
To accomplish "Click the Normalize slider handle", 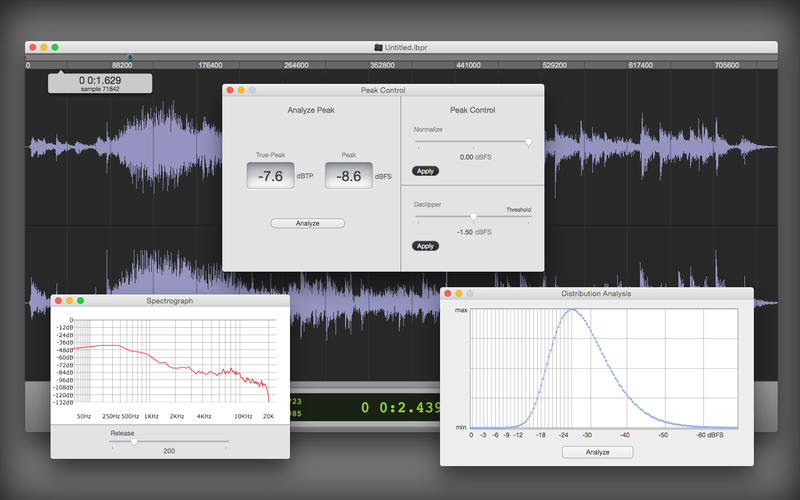I will tap(528, 142).
